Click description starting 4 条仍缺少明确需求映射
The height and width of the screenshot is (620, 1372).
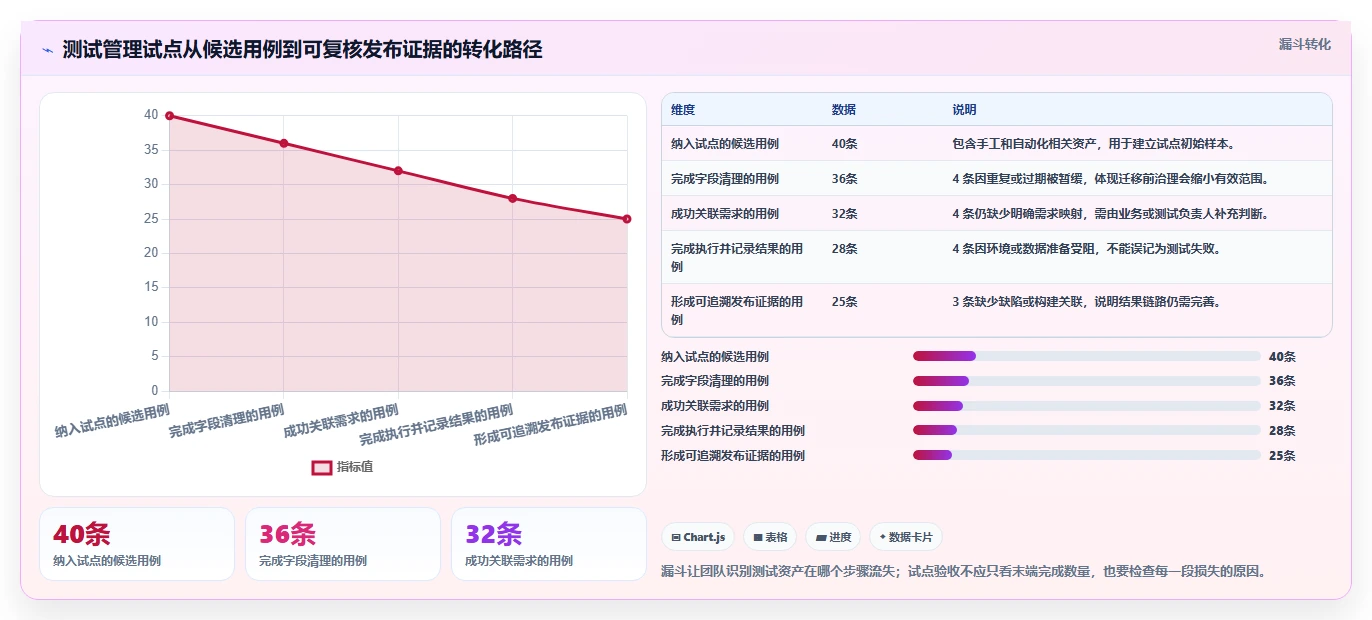(x=1110, y=214)
